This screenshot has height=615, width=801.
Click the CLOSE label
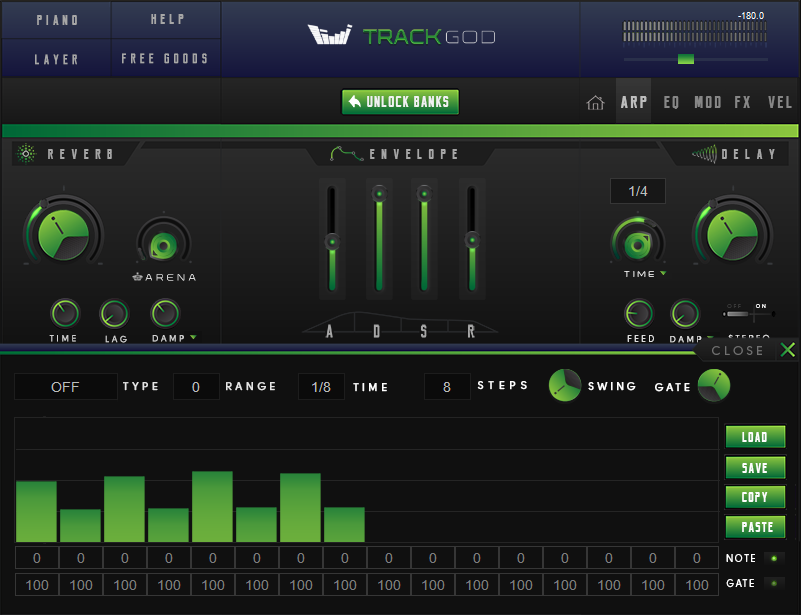click(x=738, y=350)
